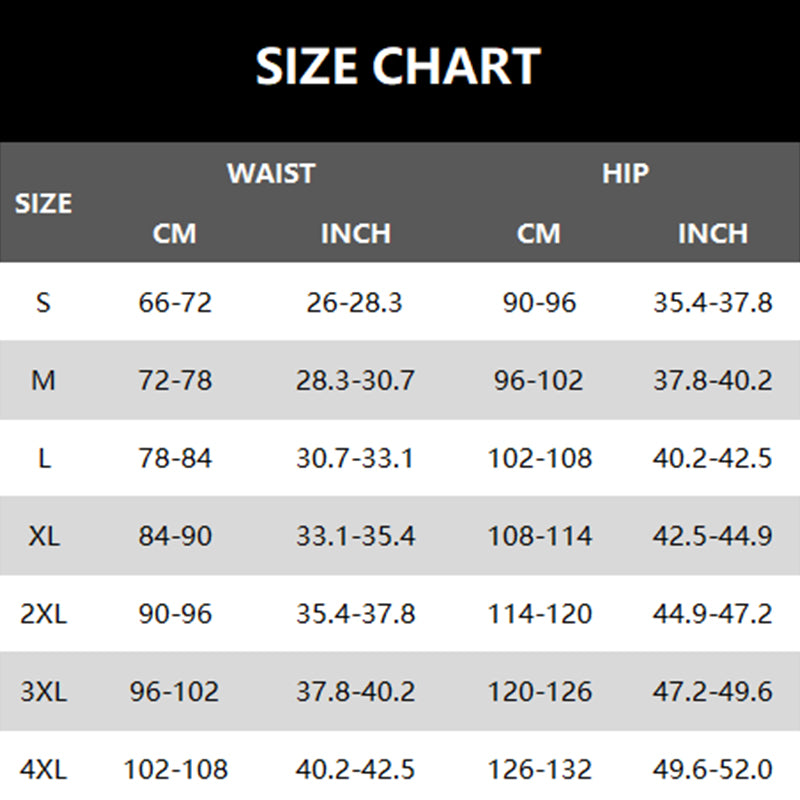Click the 2XL size row label
The width and height of the screenshot is (800, 800).
coord(43,613)
